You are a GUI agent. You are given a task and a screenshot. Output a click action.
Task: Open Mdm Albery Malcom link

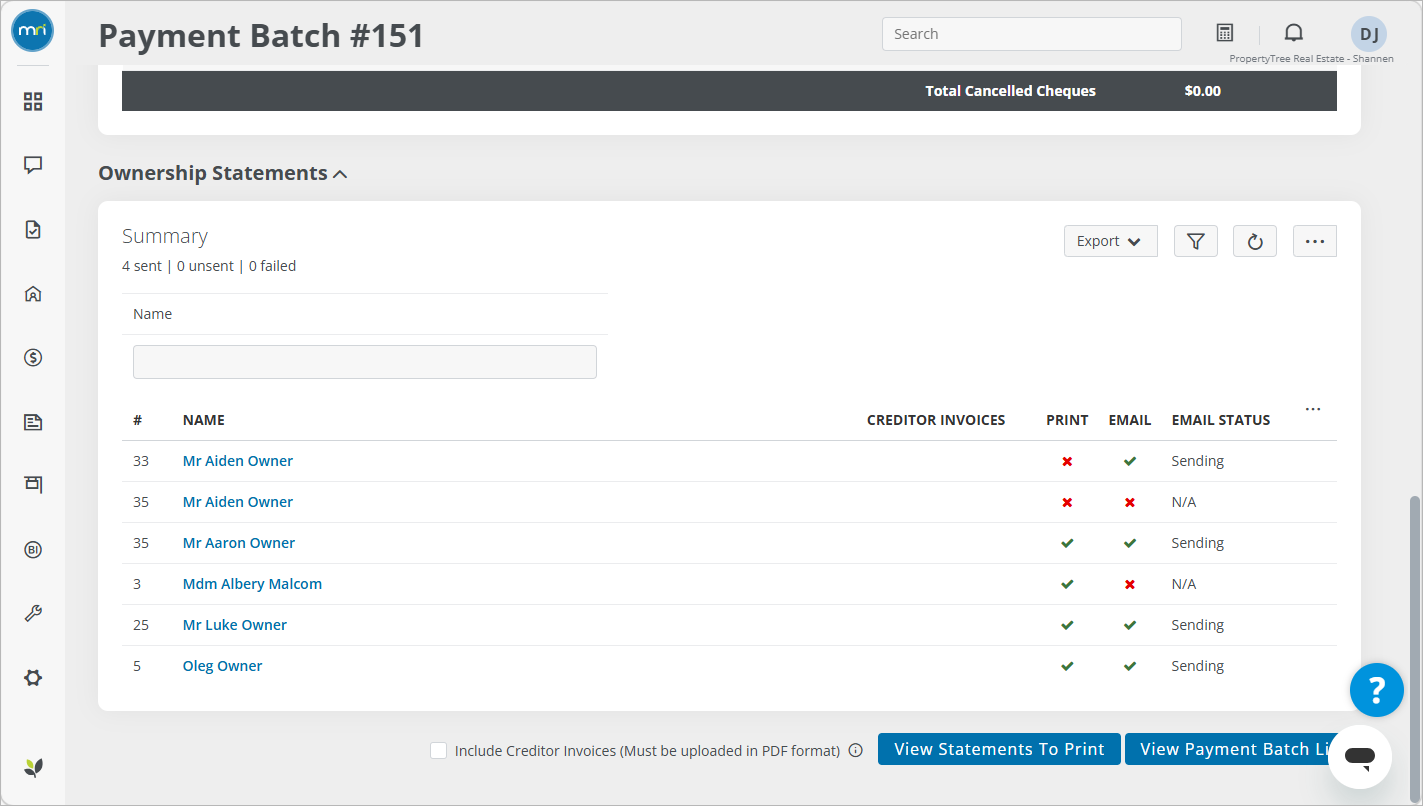[252, 584]
